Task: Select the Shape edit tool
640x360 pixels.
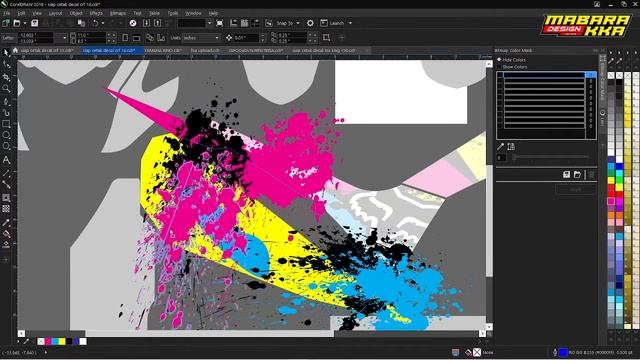Action: point(6,64)
